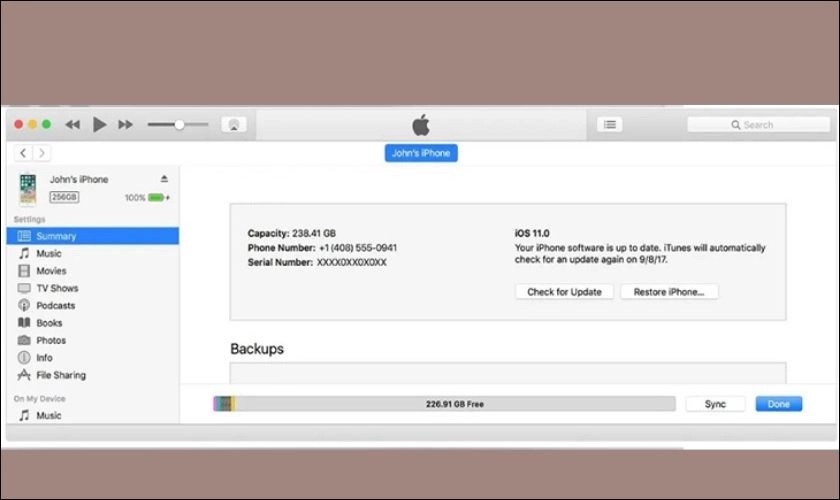Click the blue Done button
840x500 pixels.
pyautogui.click(x=779, y=404)
